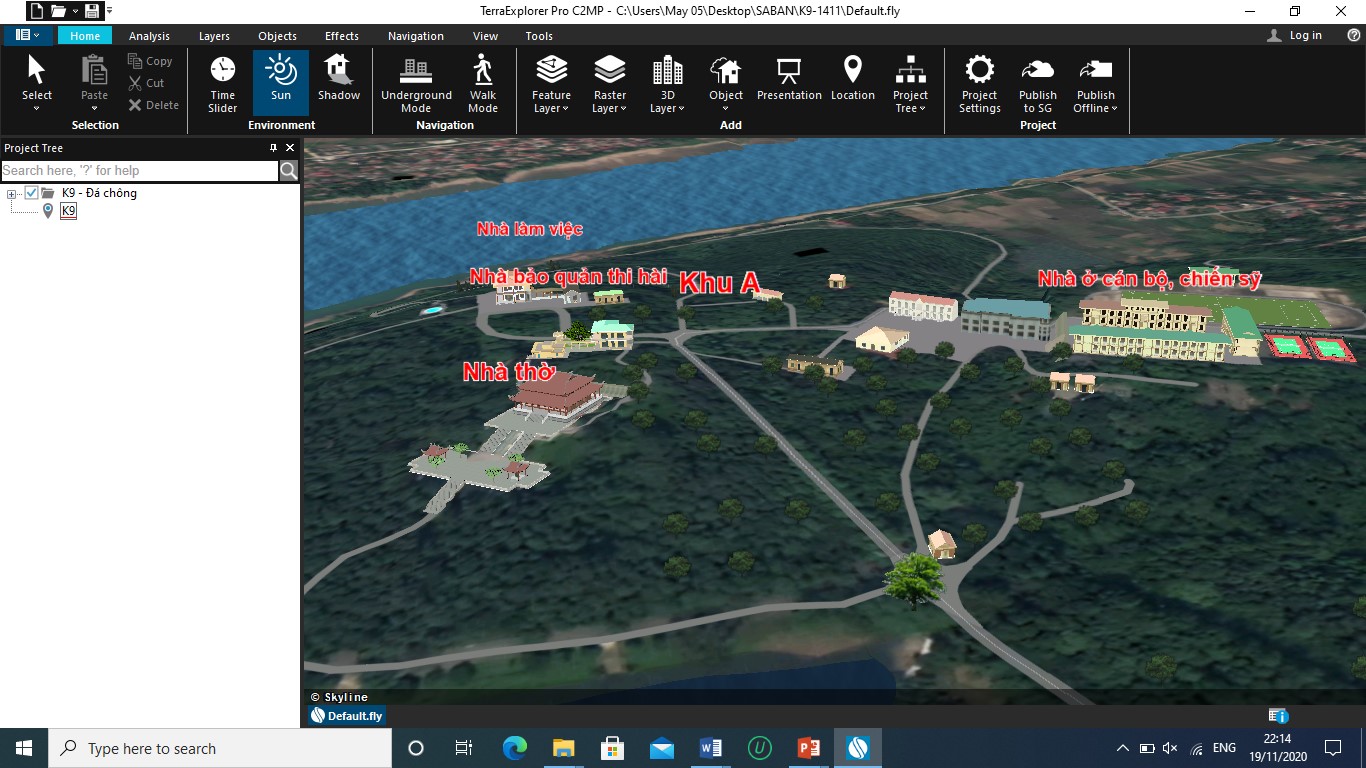Open Project Settings

(979, 84)
